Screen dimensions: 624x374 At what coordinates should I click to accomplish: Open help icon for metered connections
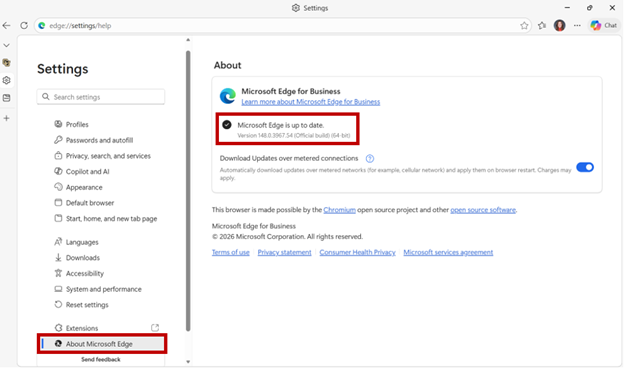[x=370, y=159]
